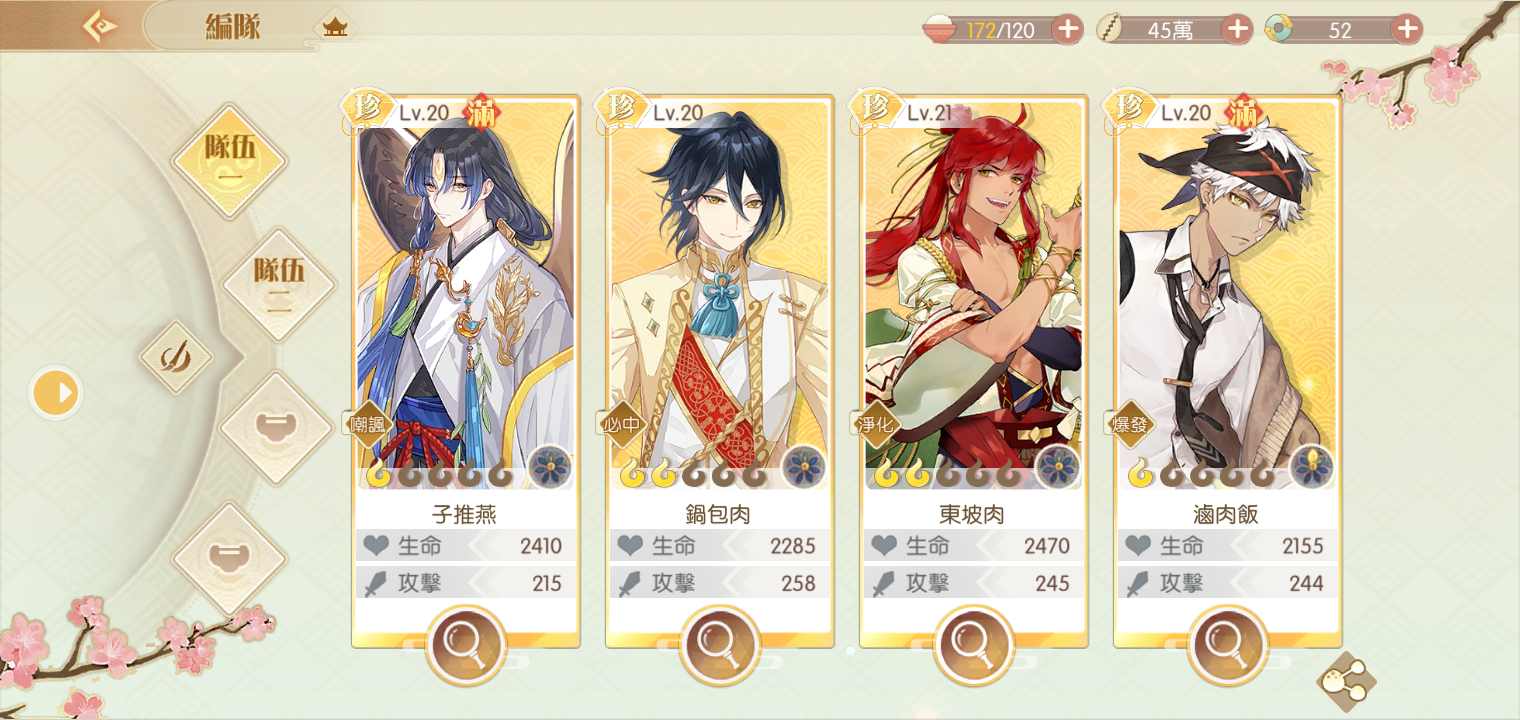Select the fourth locked team slot

tap(230, 557)
